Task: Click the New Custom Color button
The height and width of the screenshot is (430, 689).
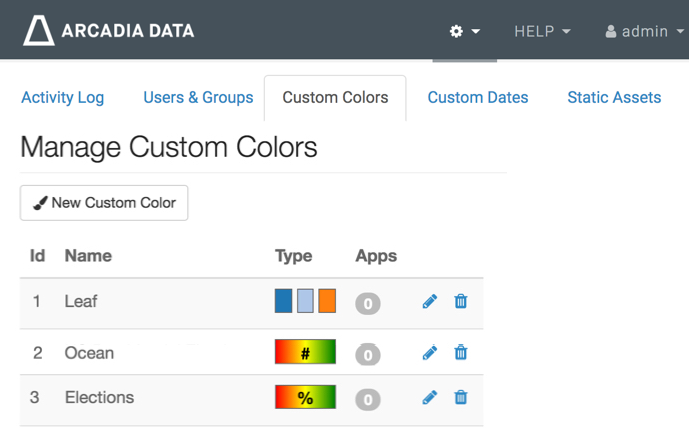Action: [x=104, y=202]
